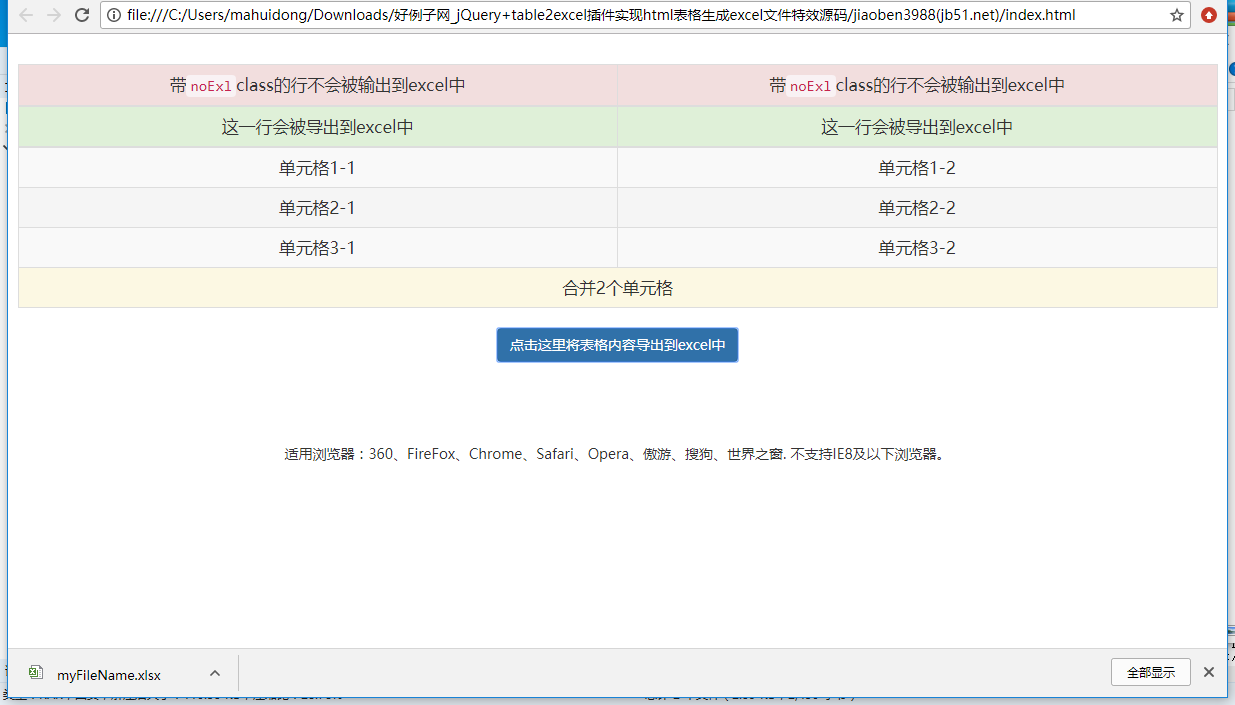Screen dimensions: 1235x705
Task: Click the right green cell 这一行会被导出到excel中
Action: click(917, 127)
